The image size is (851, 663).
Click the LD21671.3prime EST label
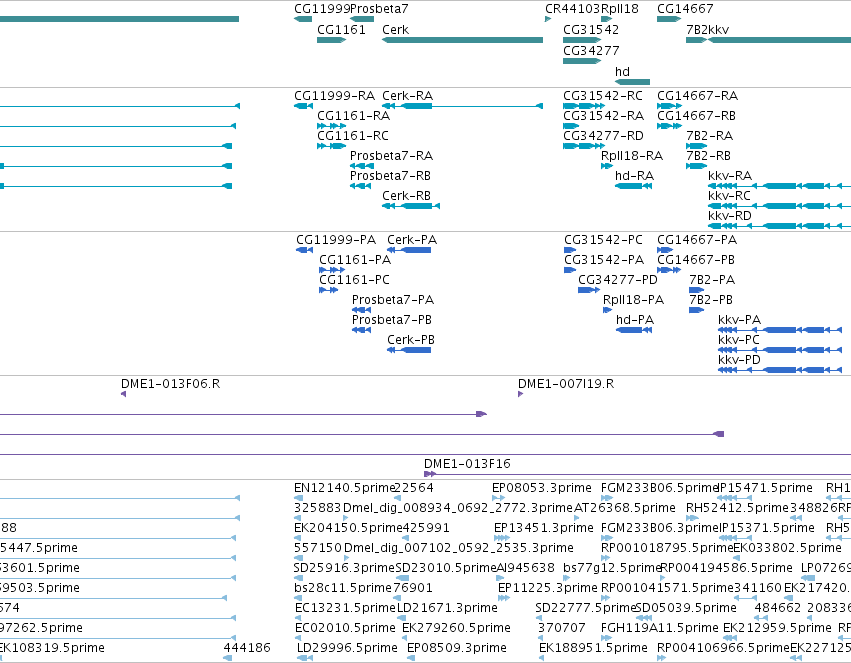pyautogui.click(x=447, y=608)
